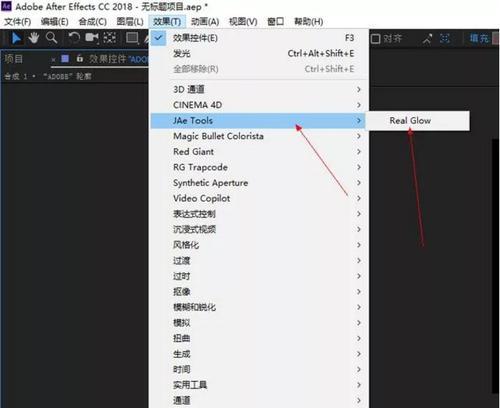The image size is (500, 408).
Task: Select the Zoom magnifier tool
Action: click(51, 38)
